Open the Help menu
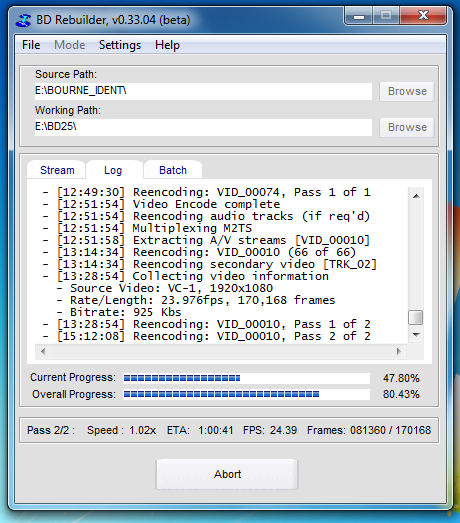 click(167, 45)
